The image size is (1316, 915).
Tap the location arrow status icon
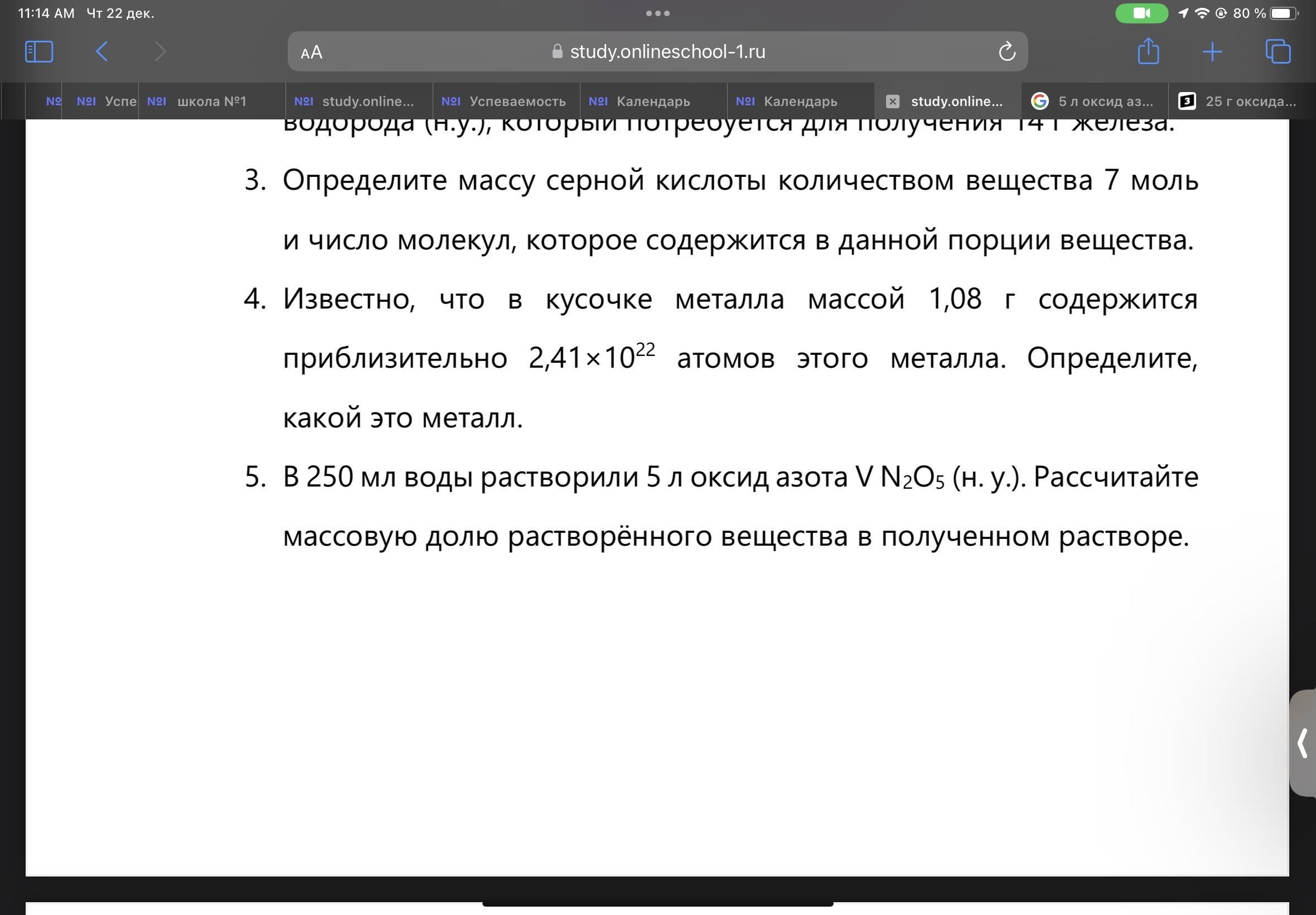pos(1183,13)
